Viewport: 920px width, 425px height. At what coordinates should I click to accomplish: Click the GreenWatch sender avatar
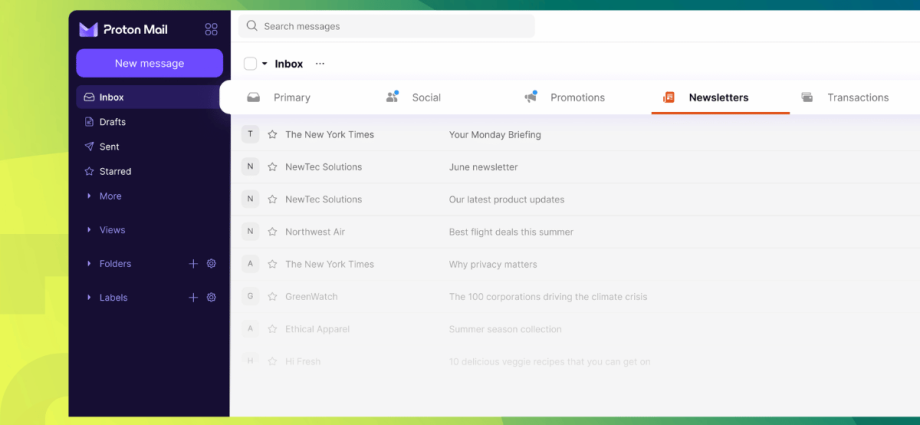pos(250,296)
